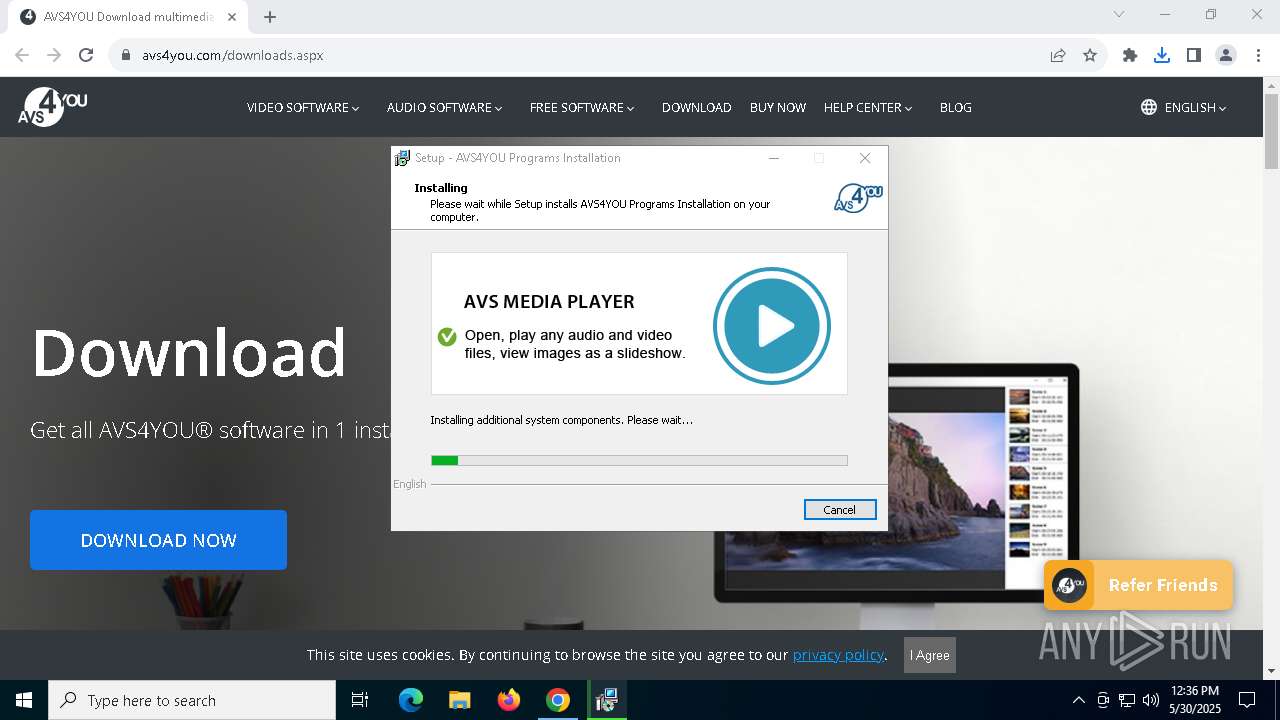This screenshot has width=1280, height=720.
Task: View site information lock icon
Action: (126, 55)
